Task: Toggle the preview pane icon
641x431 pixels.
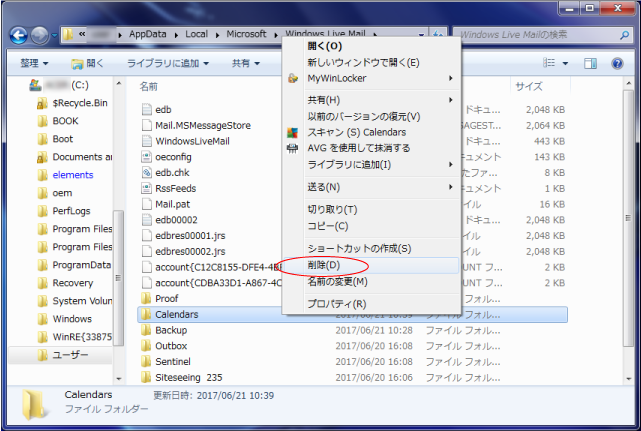Action: [590, 63]
